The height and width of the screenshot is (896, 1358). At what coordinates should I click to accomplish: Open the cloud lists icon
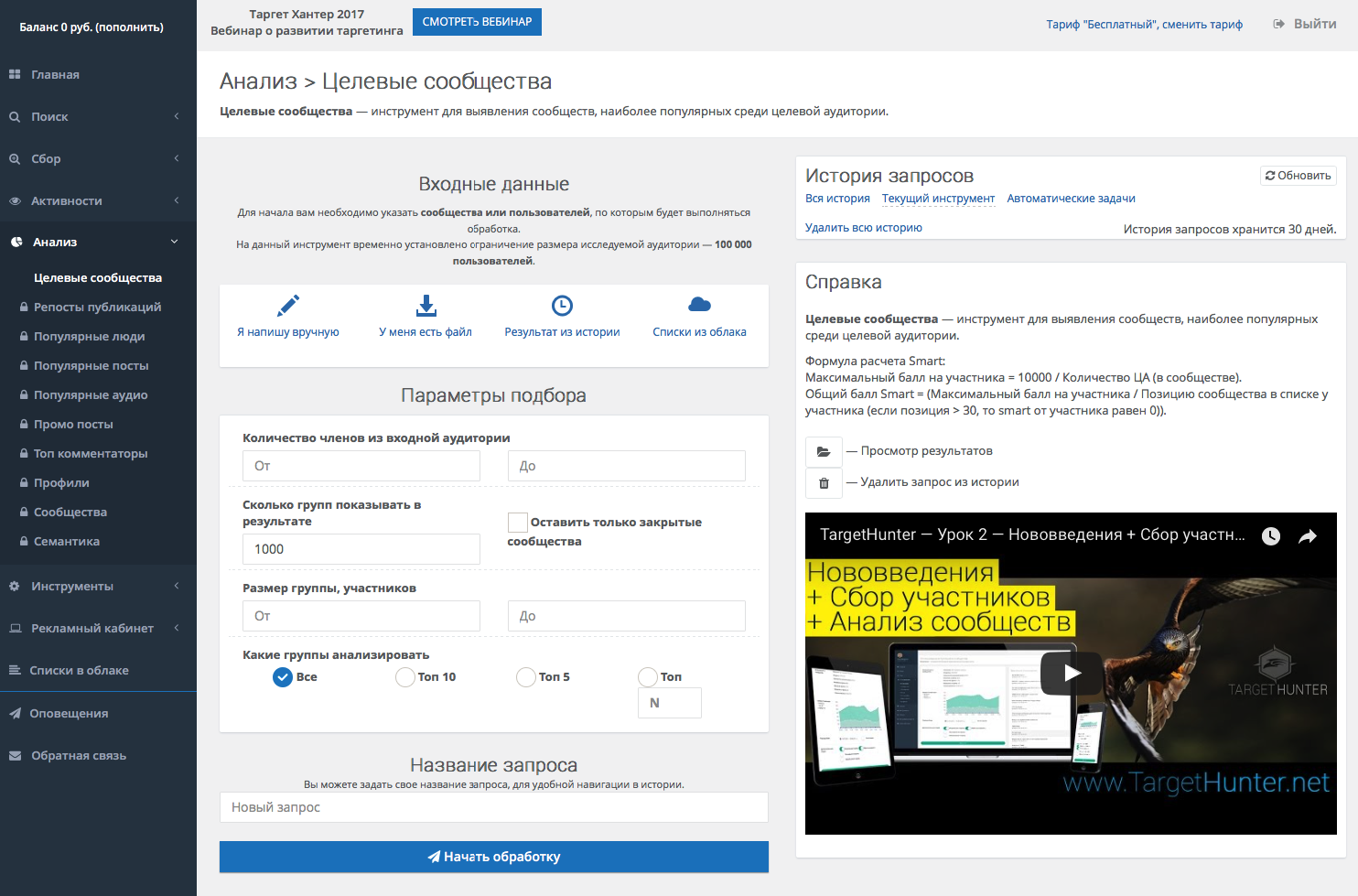point(699,305)
